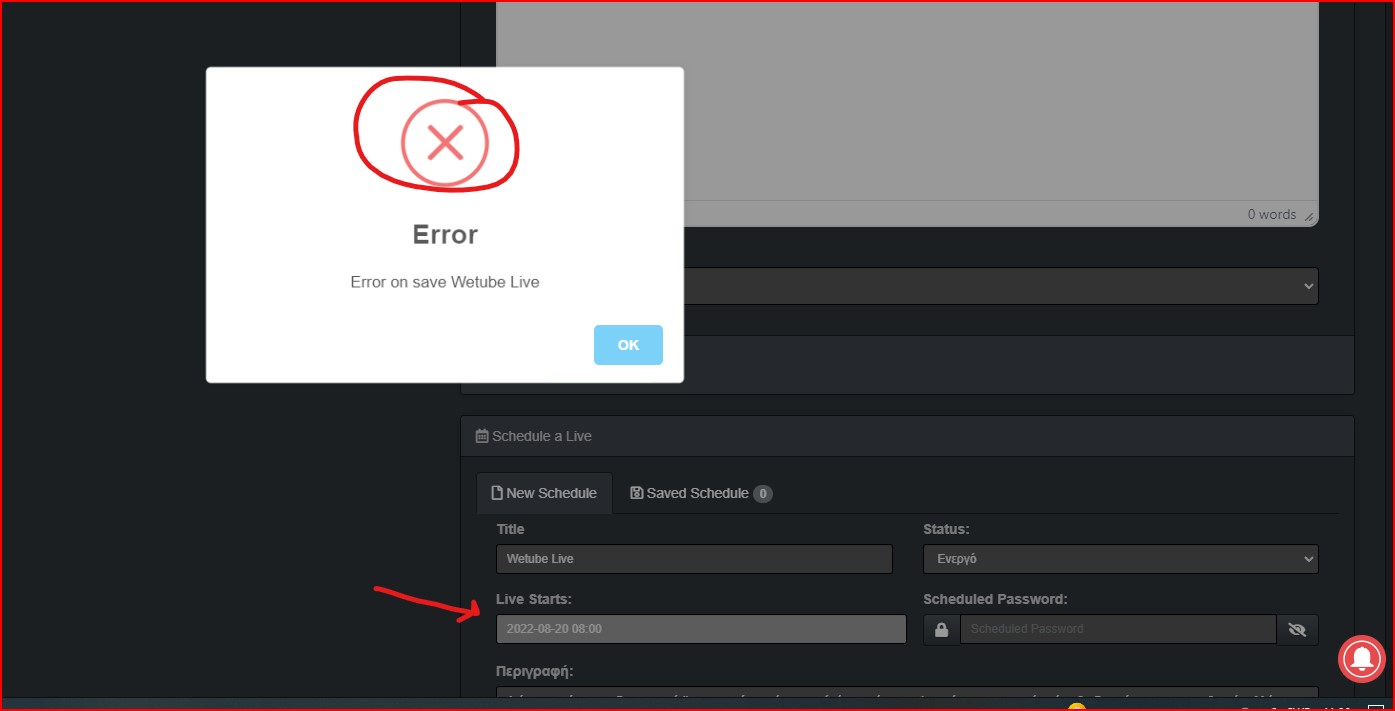This screenshot has height=711, width=1395.
Task: Click the Scheduled Password input field
Action: (x=1118, y=629)
